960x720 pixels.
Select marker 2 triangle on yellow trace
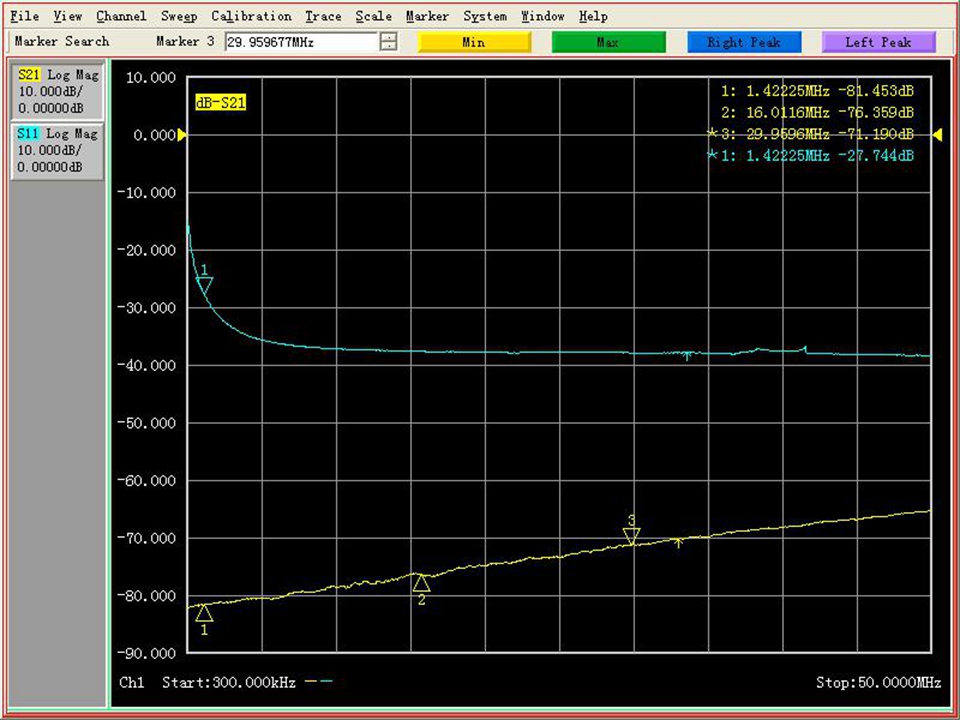click(x=421, y=583)
